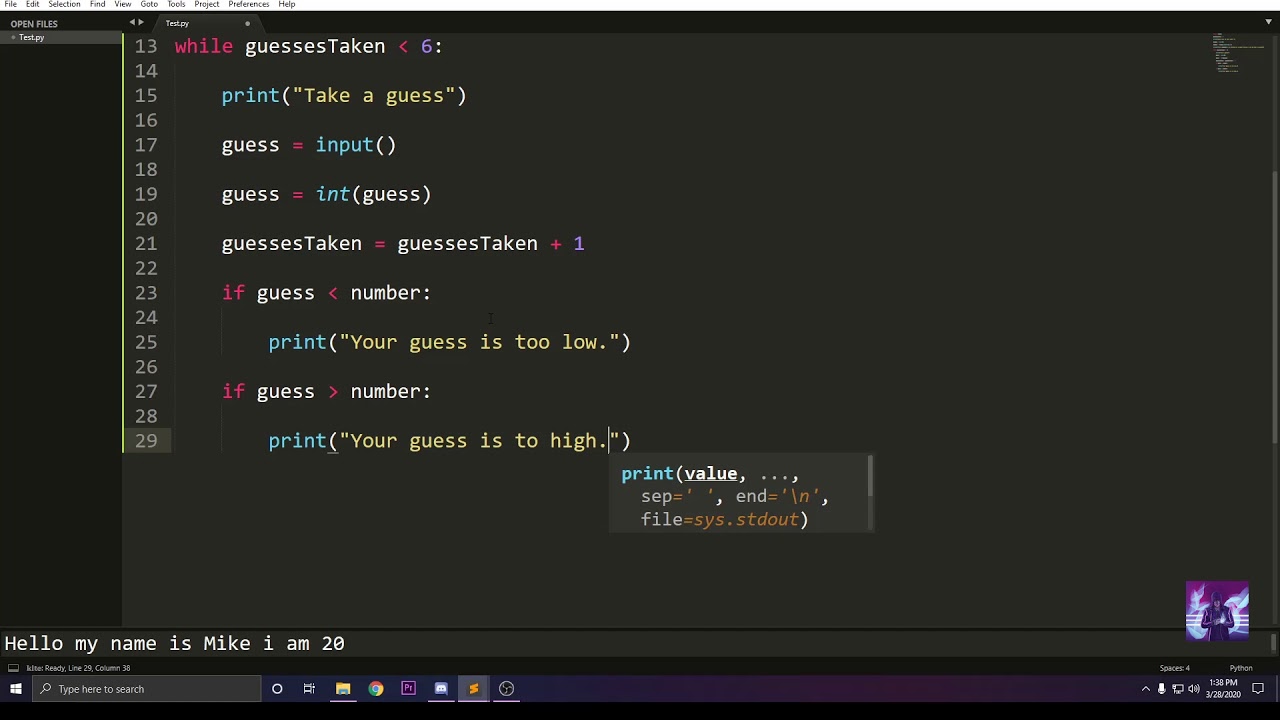Viewport: 1280px width, 720px height.
Task: Open the Goto menu
Action: pos(149,4)
